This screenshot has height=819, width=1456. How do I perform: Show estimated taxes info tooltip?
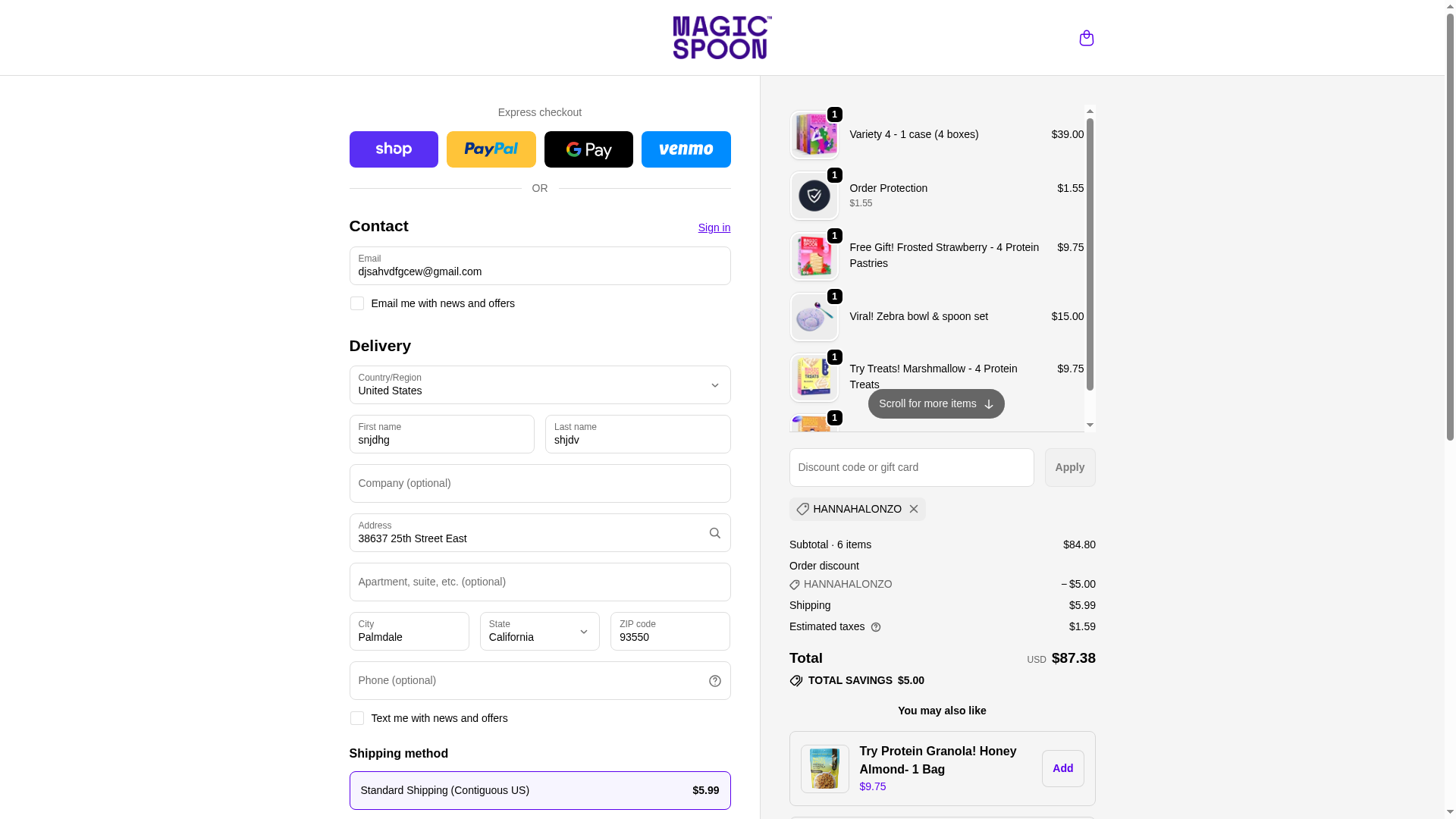pos(876,627)
